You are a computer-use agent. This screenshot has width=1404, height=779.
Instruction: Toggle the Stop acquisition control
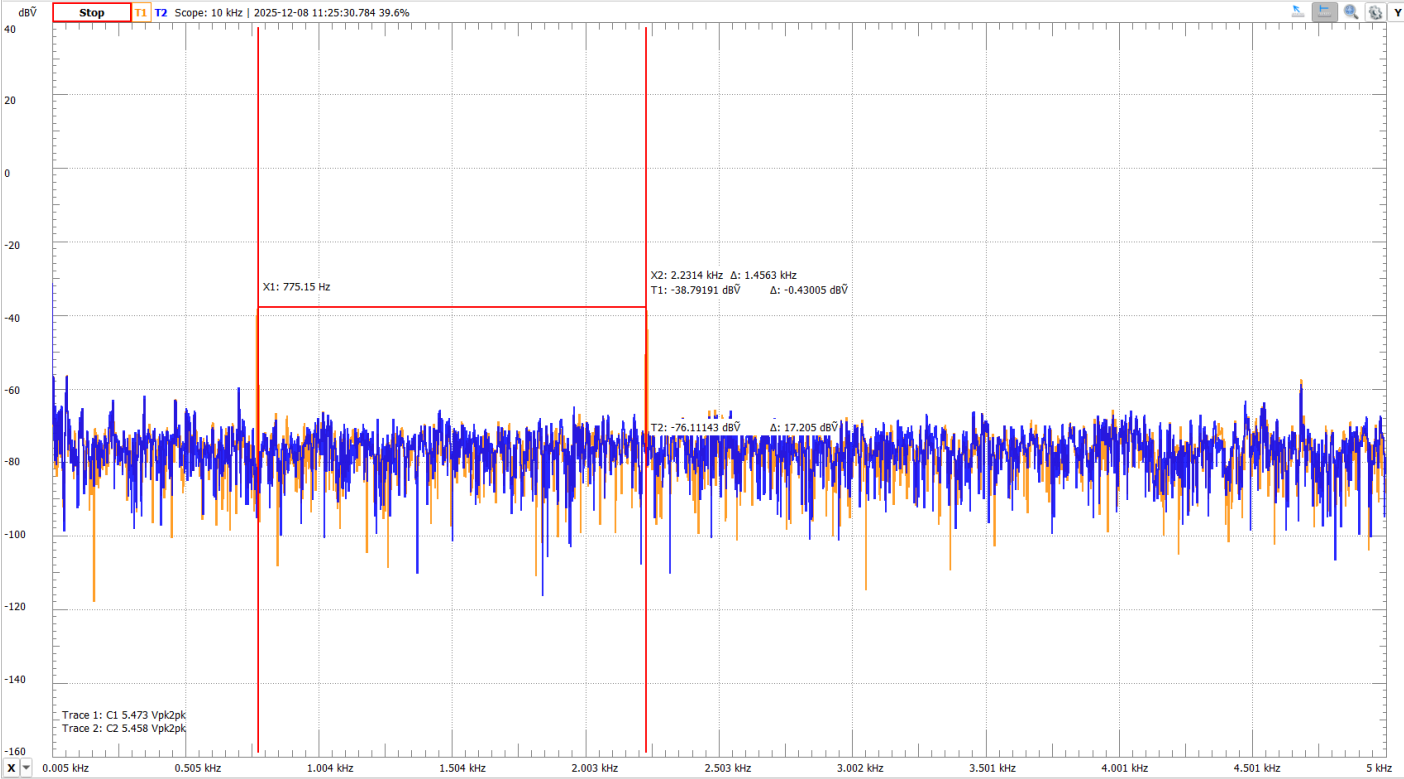[91, 12]
